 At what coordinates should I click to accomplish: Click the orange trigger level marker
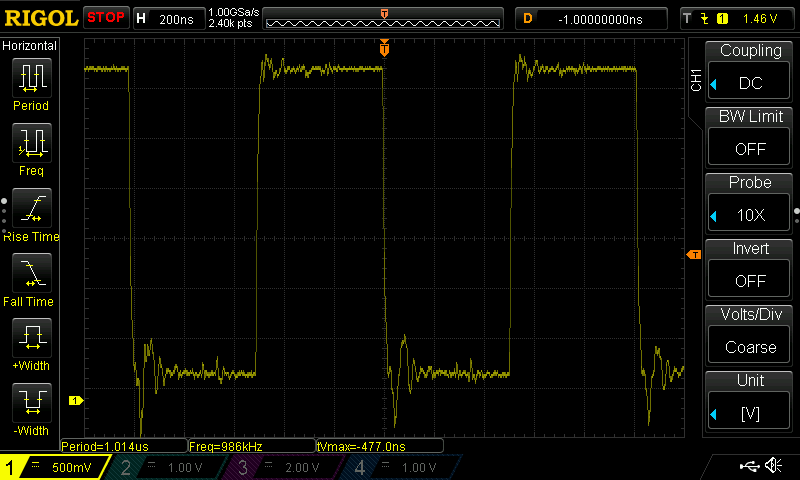(x=693, y=256)
